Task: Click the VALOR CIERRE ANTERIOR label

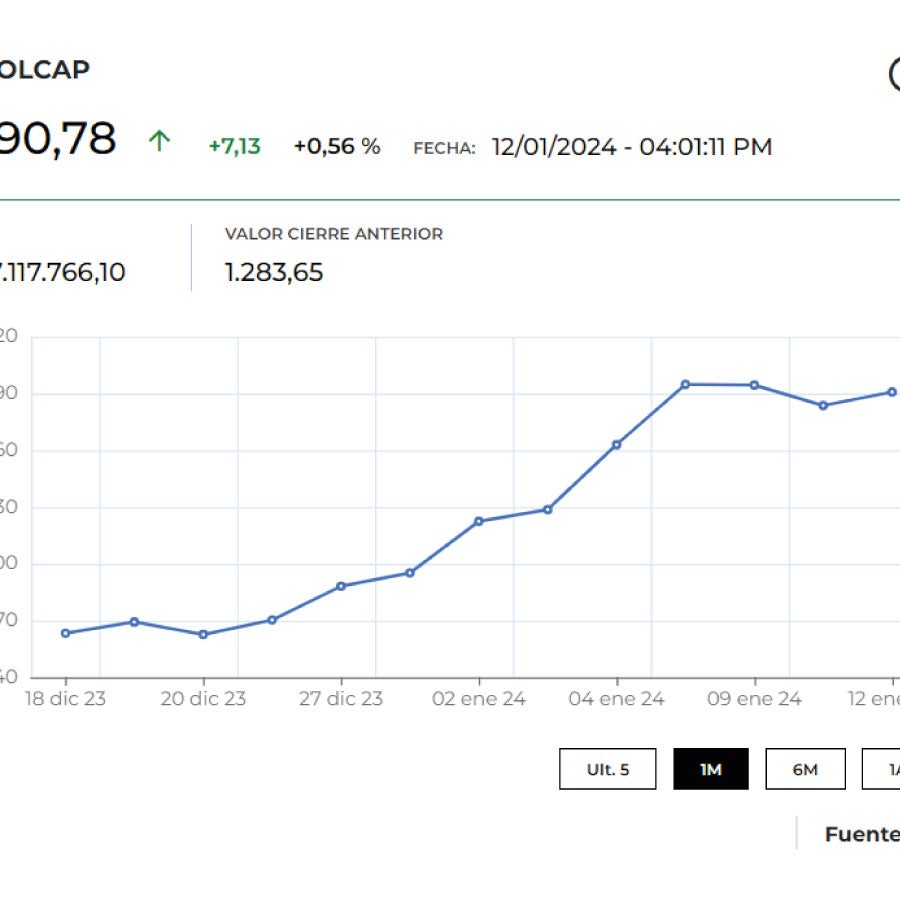Action: (333, 234)
